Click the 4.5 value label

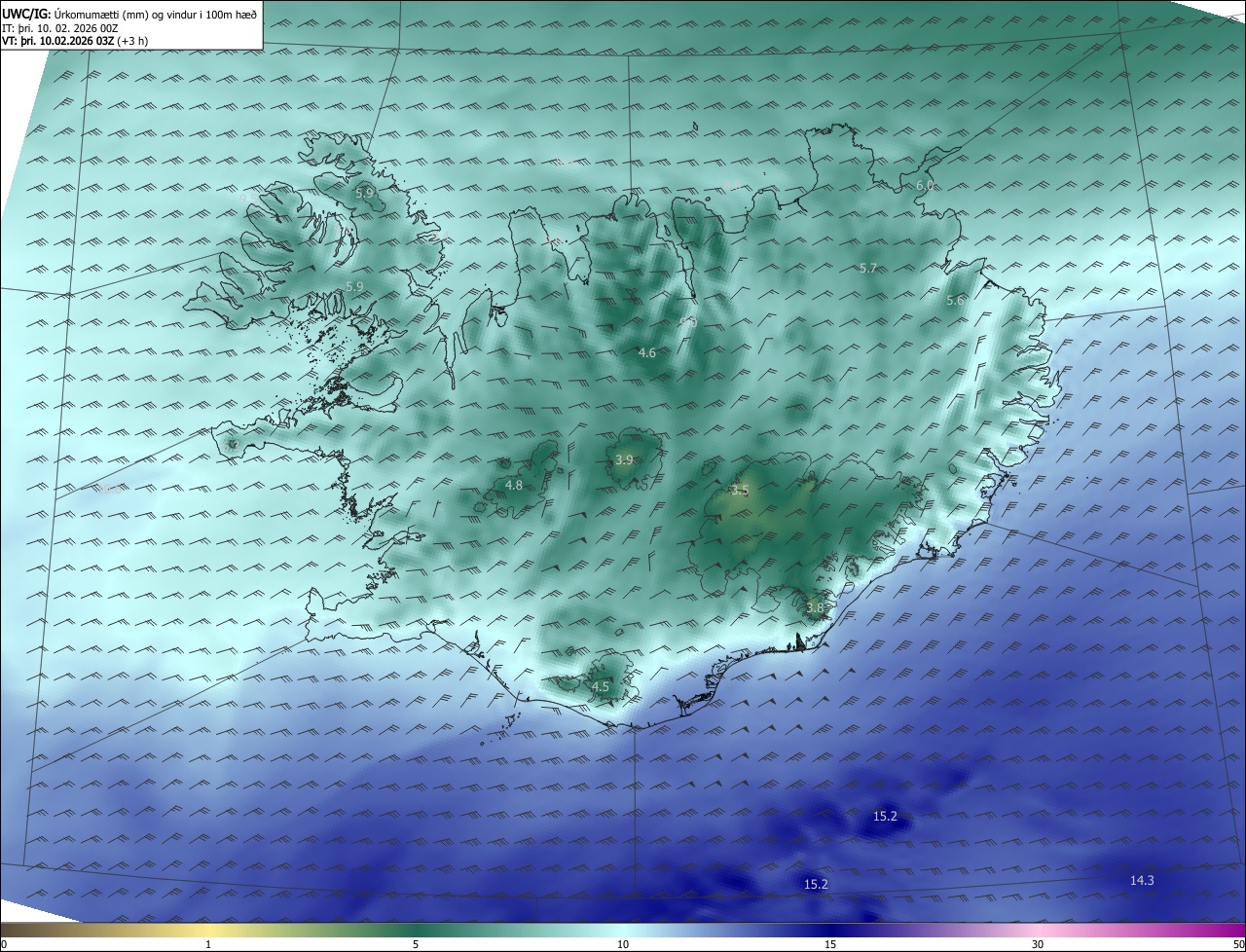click(601, 687)
